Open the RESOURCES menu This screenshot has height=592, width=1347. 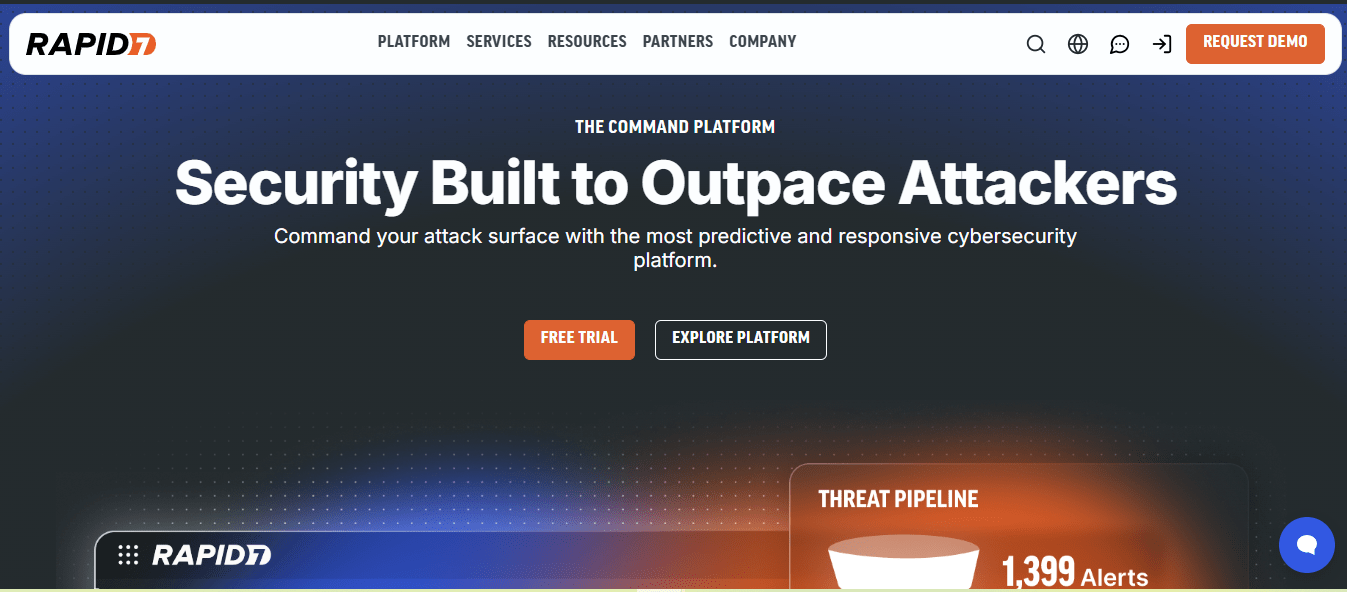point(587,42)
